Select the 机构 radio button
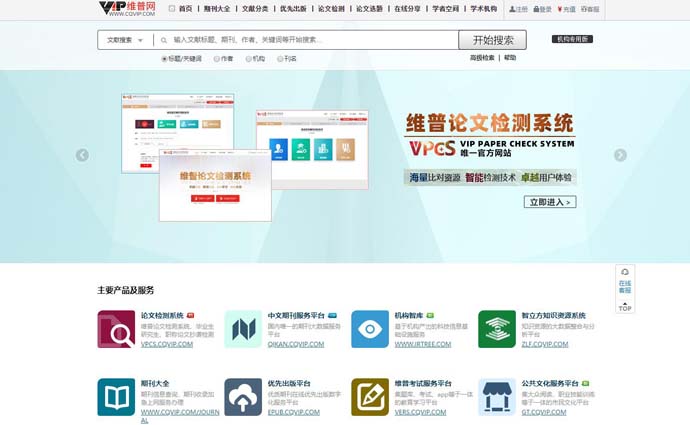 (x=249, y=59)
